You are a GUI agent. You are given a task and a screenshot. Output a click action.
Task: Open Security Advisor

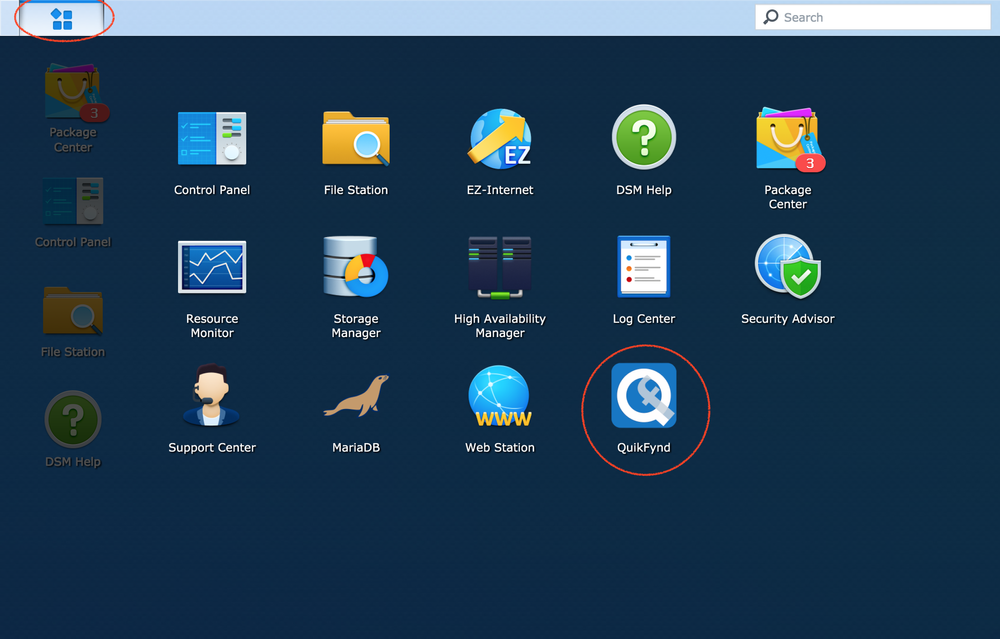[788, 281]
